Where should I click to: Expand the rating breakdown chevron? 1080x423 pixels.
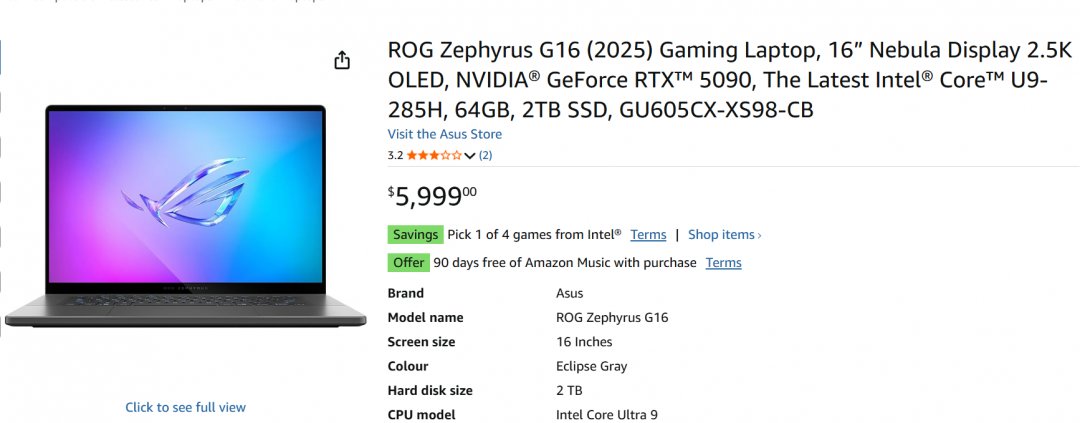(x=470, y=156)
